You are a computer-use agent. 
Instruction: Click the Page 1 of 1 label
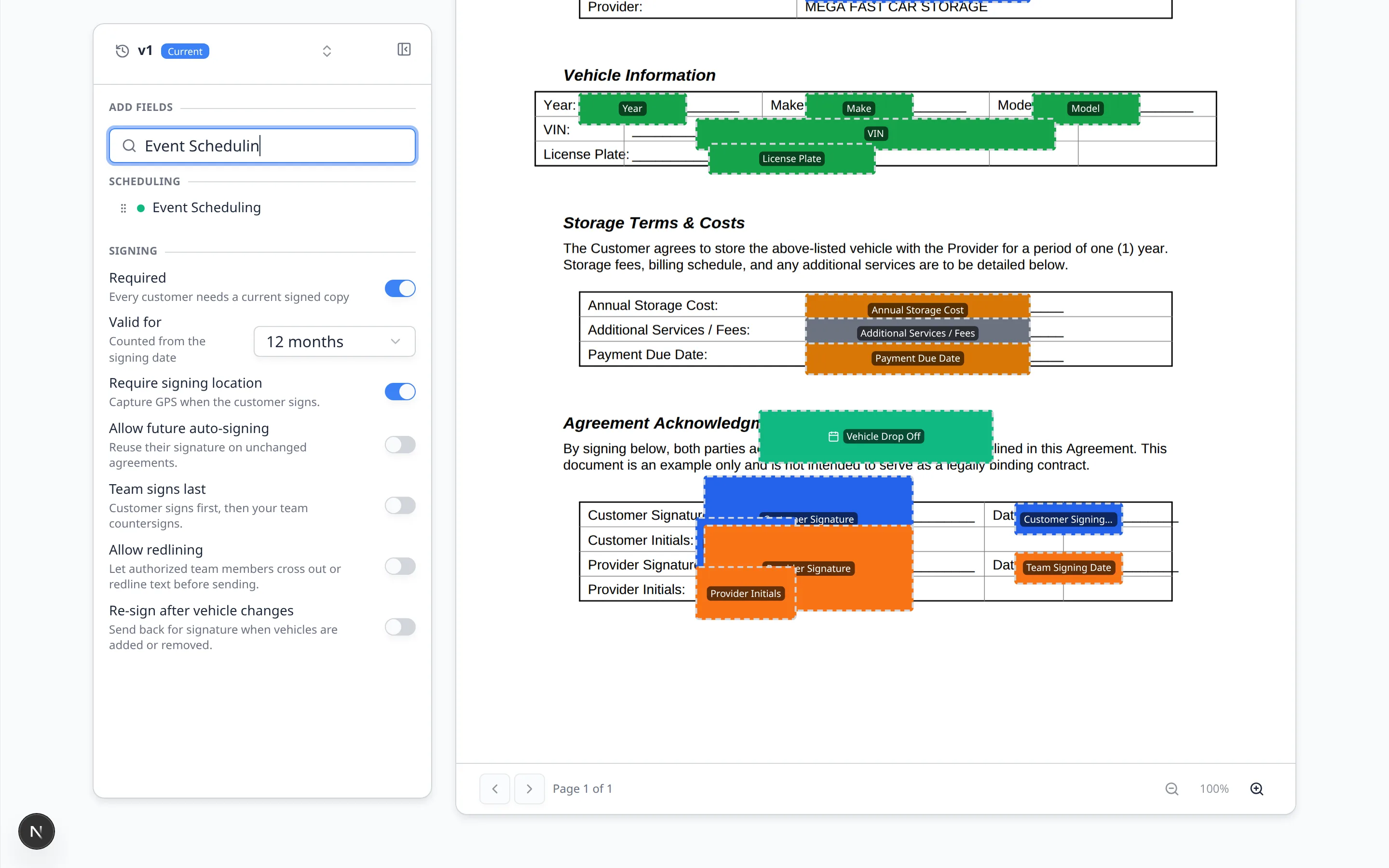(583, 789)
